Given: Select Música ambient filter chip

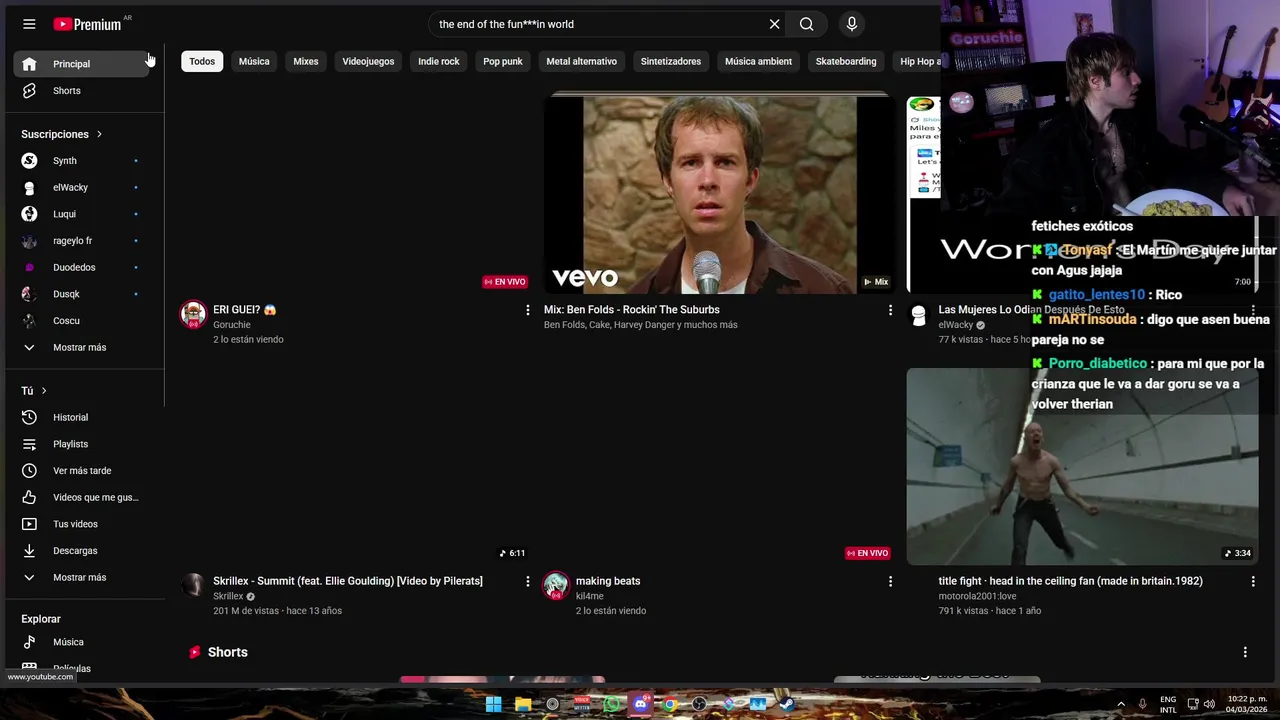Looking at the screenshot, I should tap(758, 61).
